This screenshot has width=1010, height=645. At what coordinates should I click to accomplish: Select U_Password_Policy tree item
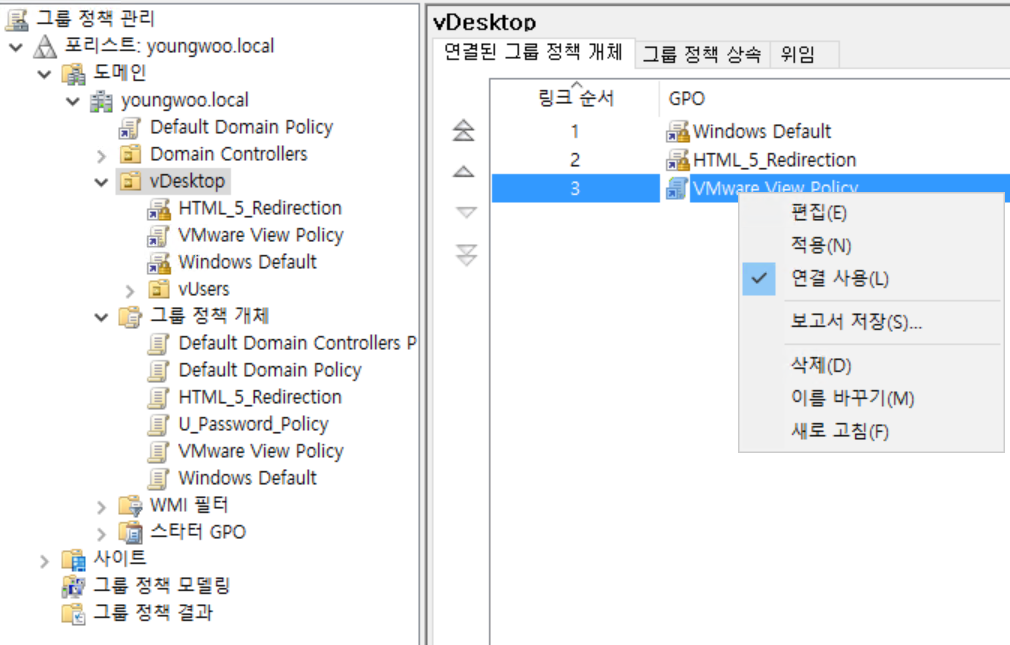pyautogui.click(x=253, y=425)
